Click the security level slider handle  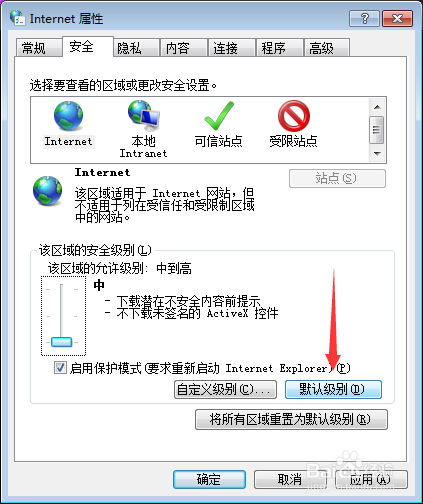tap(62, 342)
